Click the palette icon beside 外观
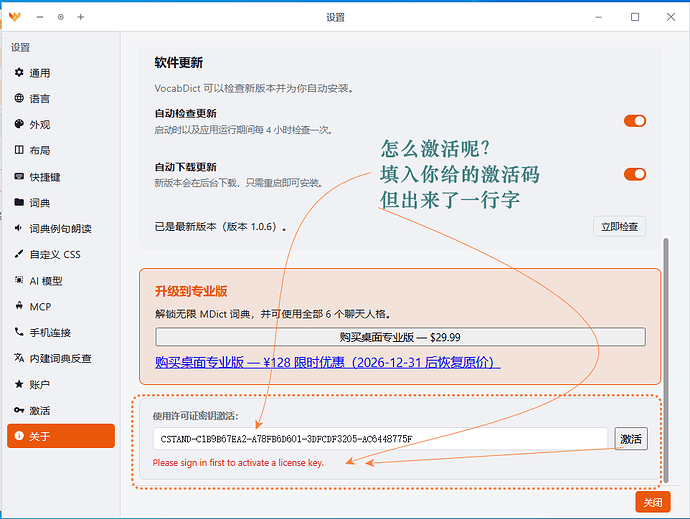The height and width of the screenshot is (519, 690). point(19,124)
